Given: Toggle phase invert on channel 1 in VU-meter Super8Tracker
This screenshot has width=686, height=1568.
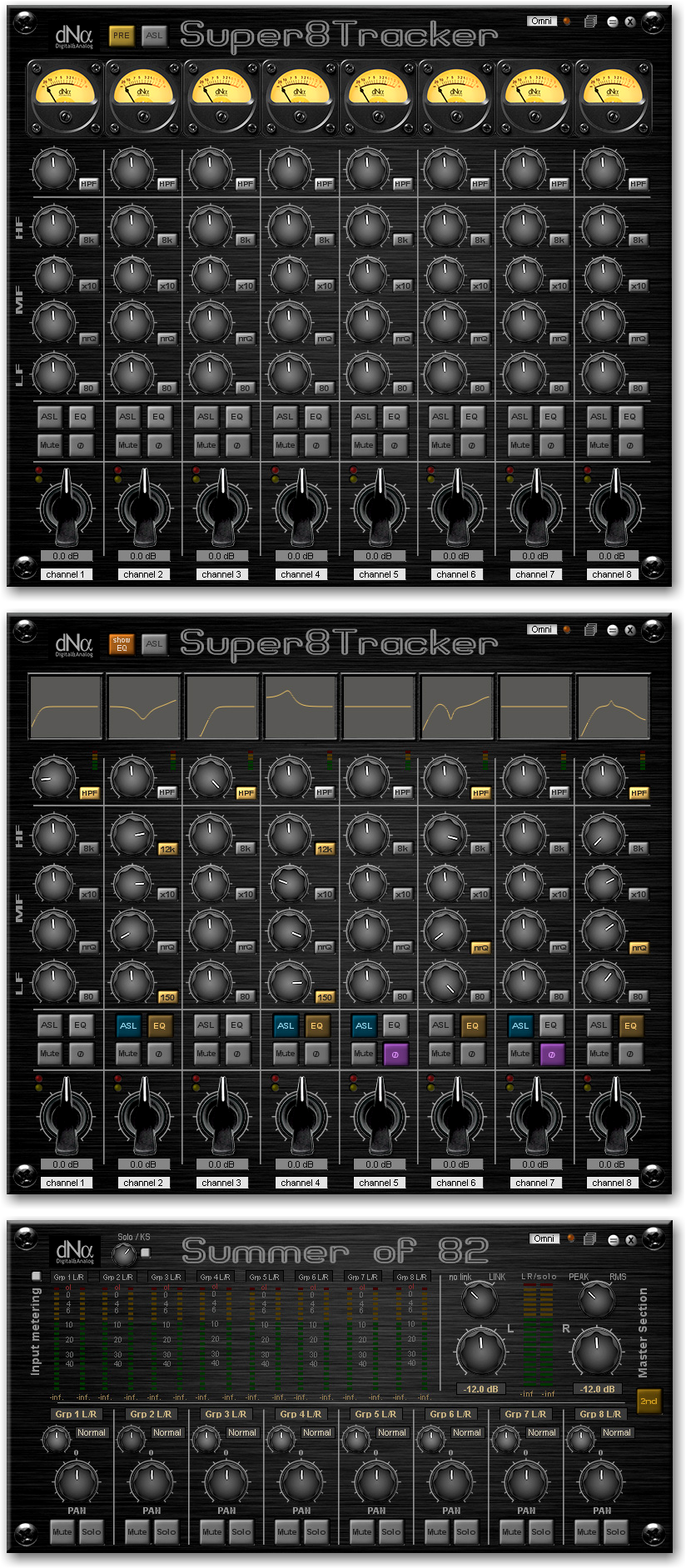Looking at the screenshot, I should (81, 445).
